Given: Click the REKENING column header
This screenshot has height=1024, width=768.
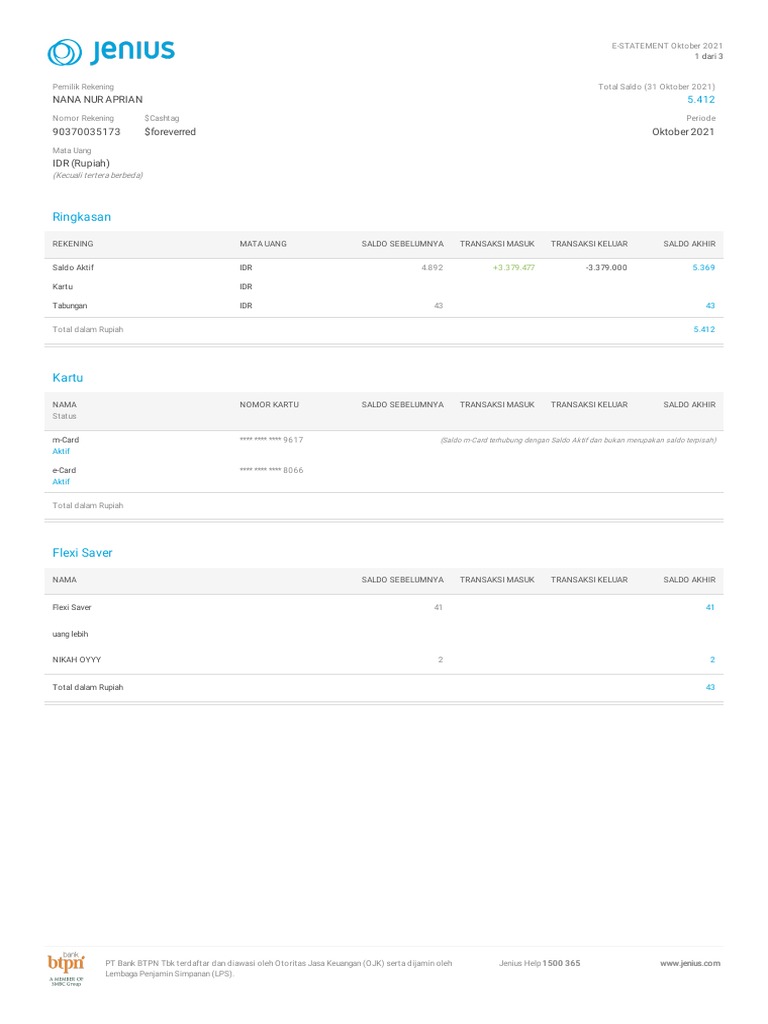Looking at the screenshot, I should [73, 244].
